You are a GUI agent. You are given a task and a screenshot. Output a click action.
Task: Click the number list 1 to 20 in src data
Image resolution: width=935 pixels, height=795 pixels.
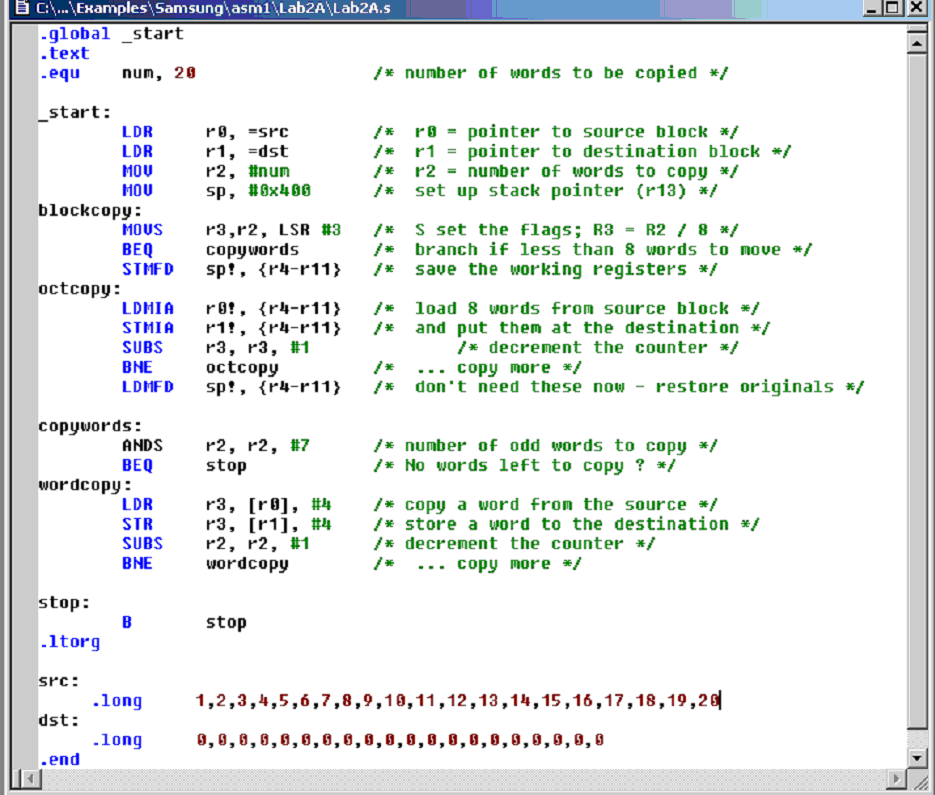pos(457,700)
